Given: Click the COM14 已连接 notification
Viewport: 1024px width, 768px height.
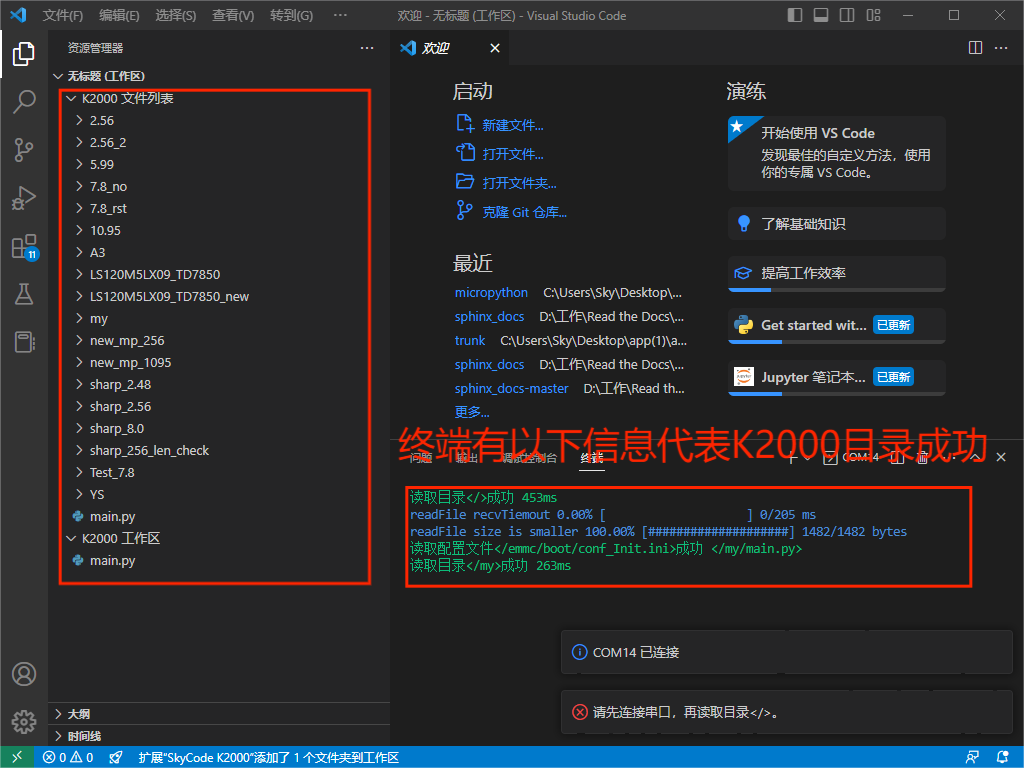Looking at the screenshot, I should [786, 652].
